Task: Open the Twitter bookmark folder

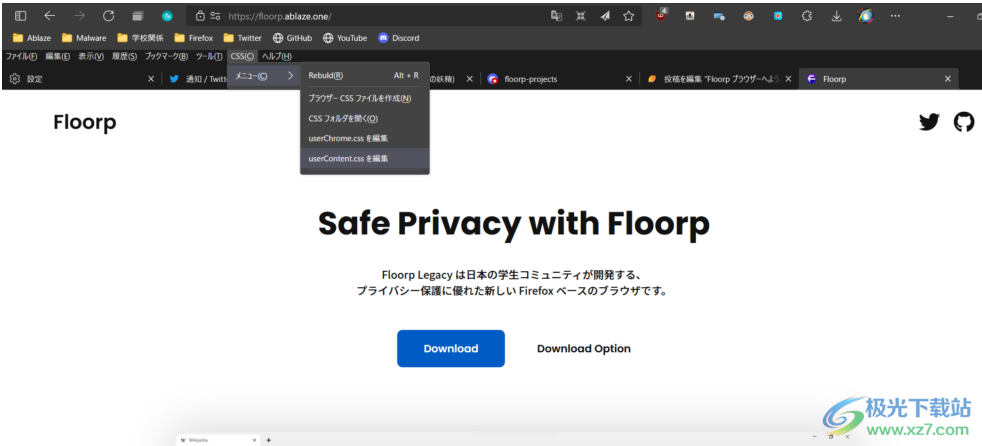Action: [x=242, y=38]
